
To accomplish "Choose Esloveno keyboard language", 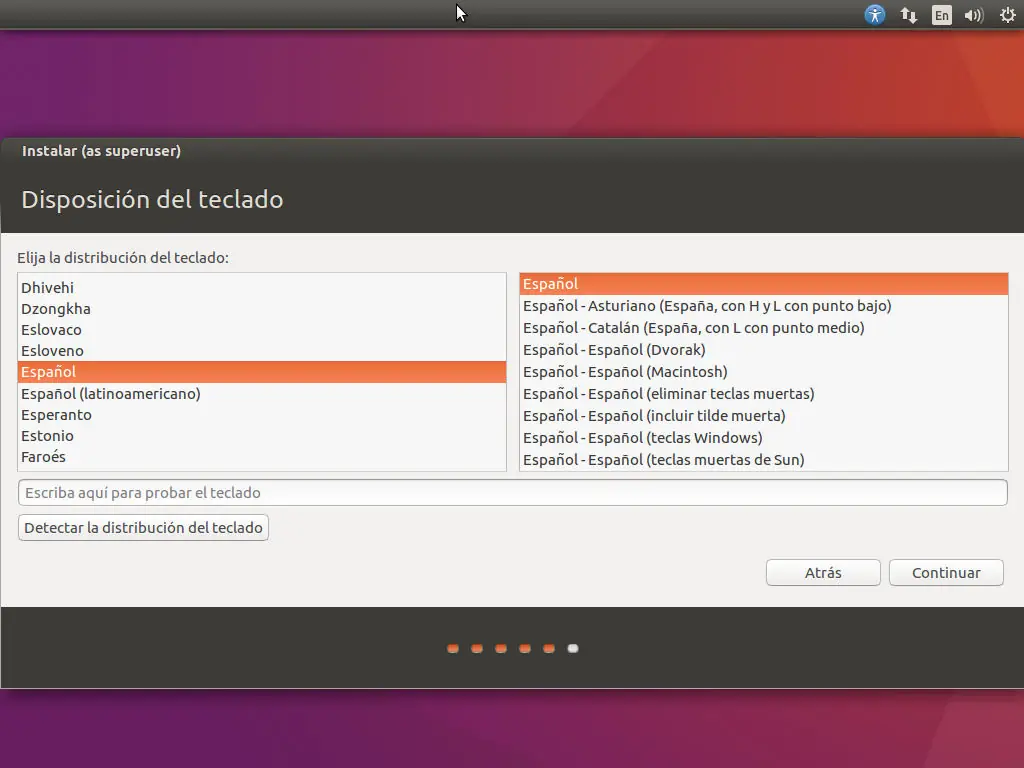I will tap(262, 351).
